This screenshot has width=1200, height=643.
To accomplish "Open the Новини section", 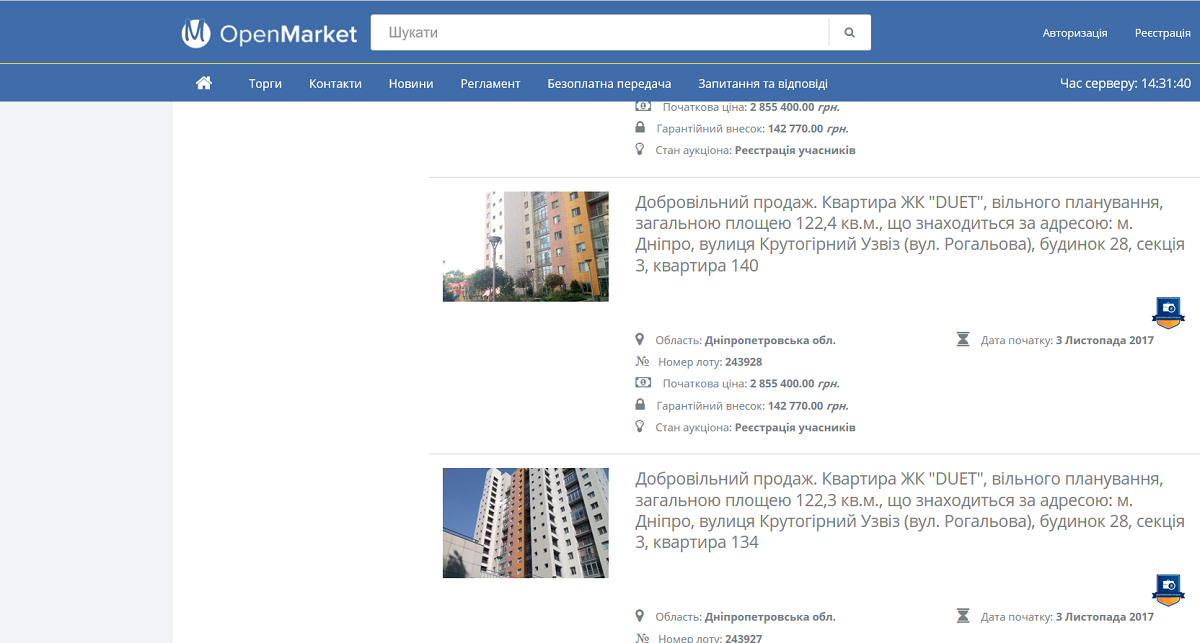I will pyautogui.click(x=410, y=83).
